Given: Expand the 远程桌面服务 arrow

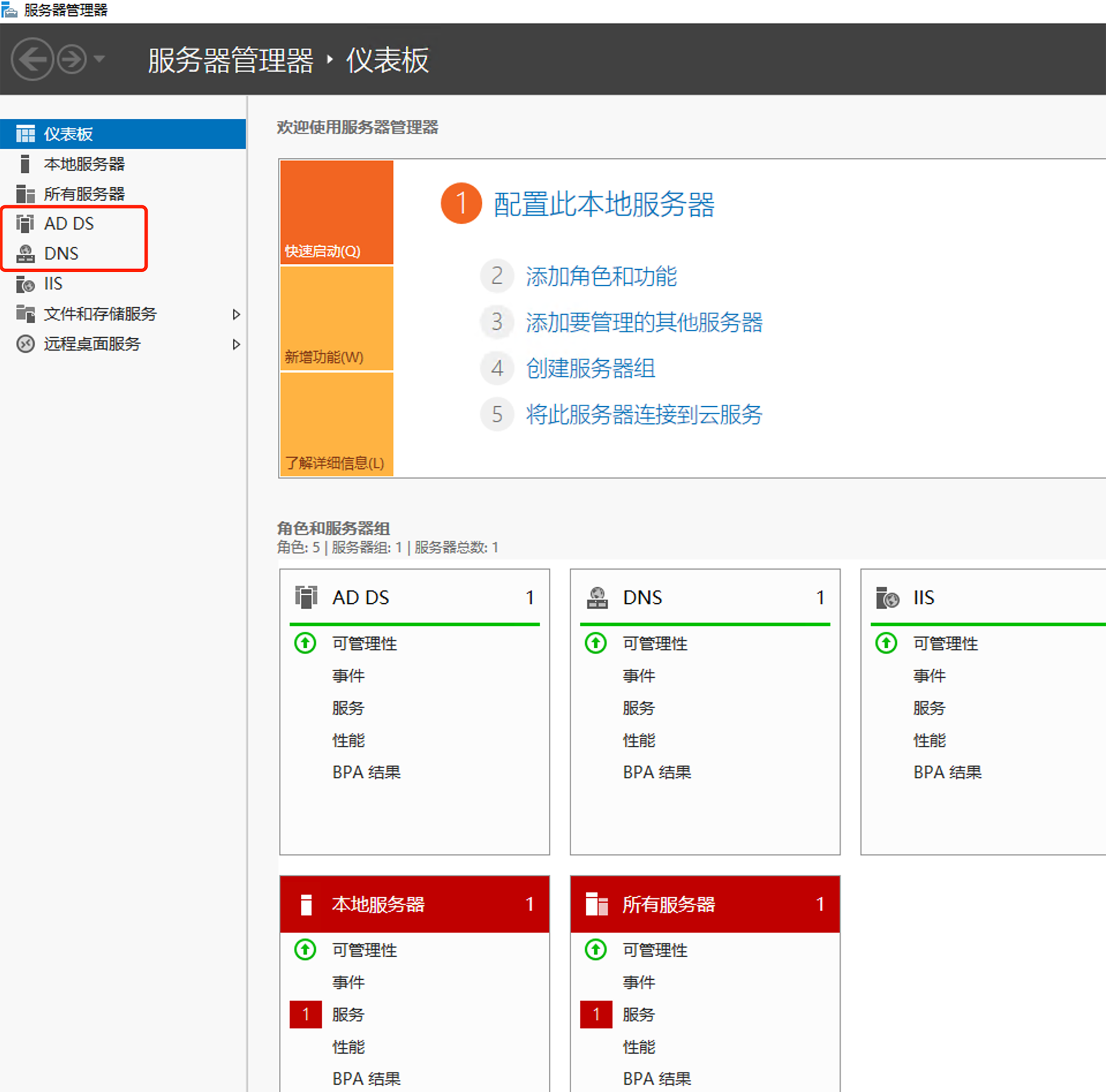Looking at the screenshot, I should 236,344.
